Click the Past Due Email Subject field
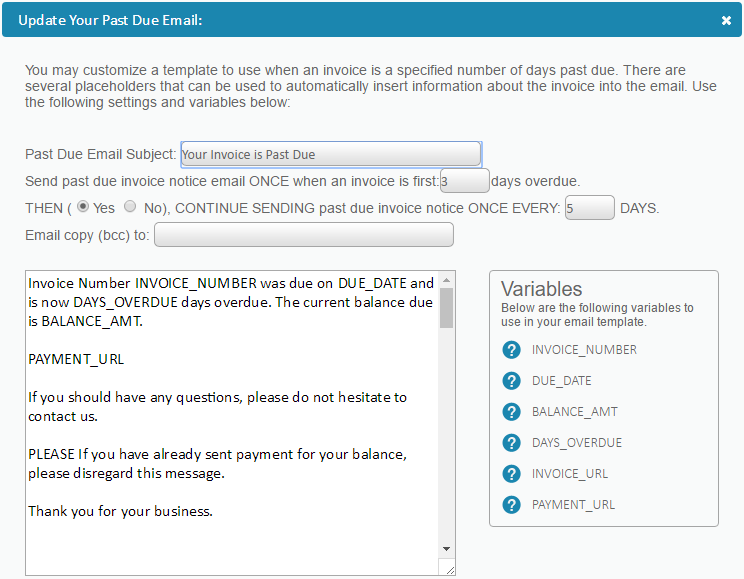 [330, 154]
